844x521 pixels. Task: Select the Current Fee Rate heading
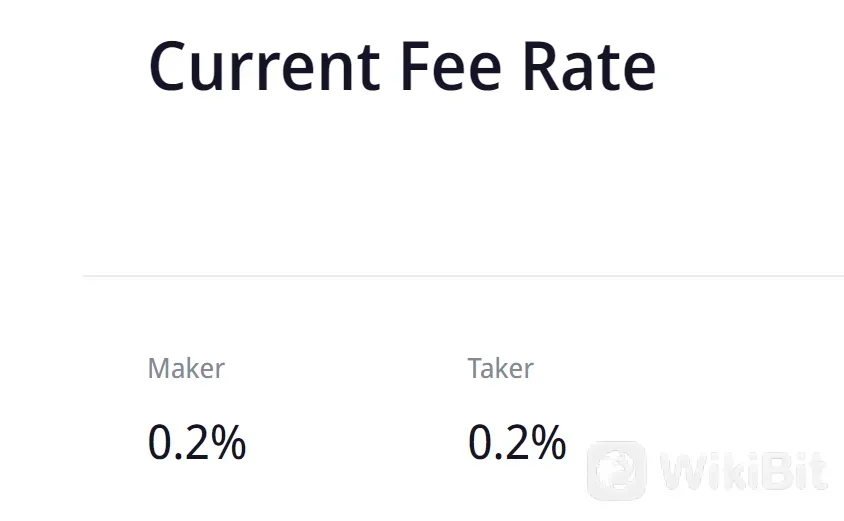(402, 66)
